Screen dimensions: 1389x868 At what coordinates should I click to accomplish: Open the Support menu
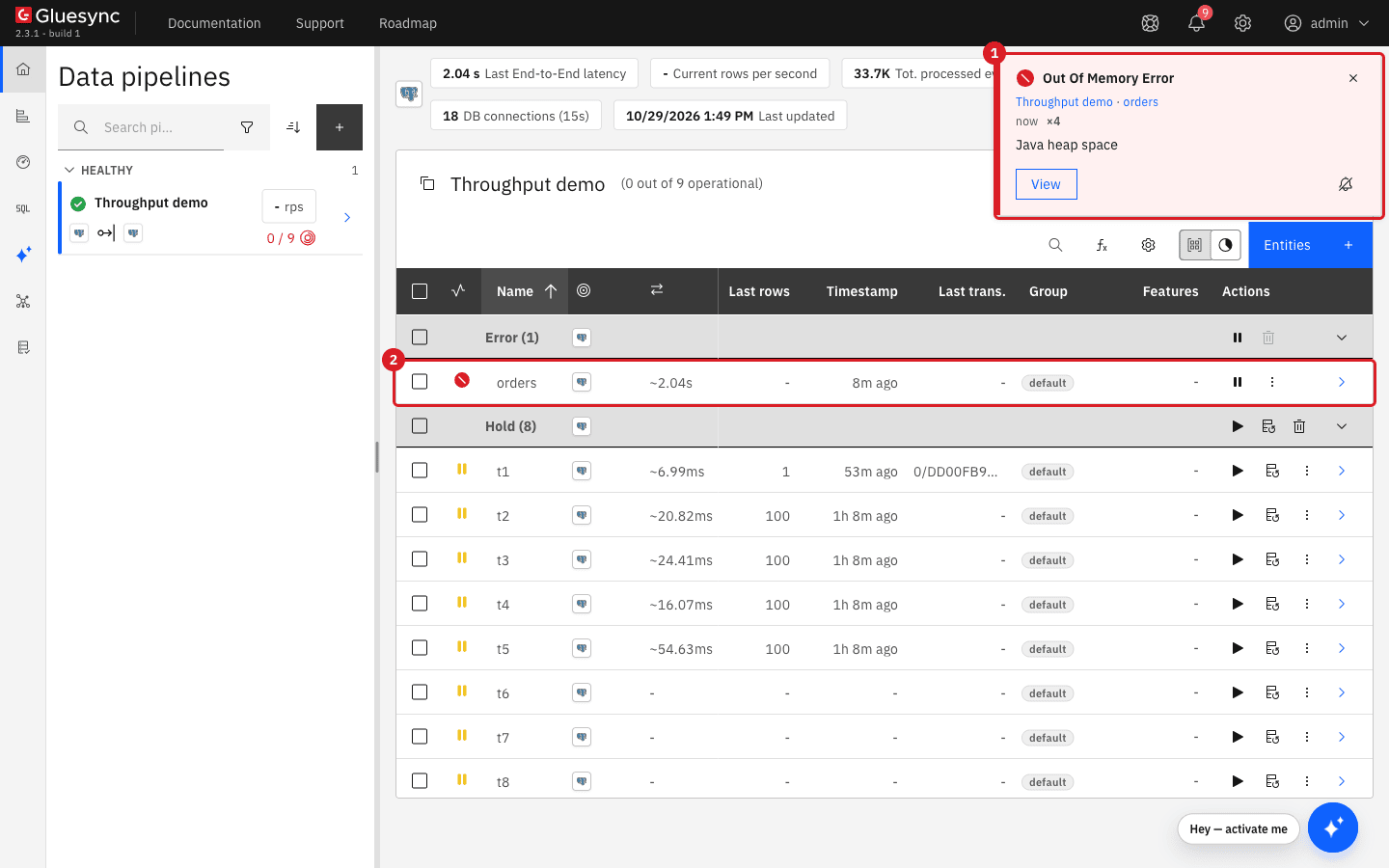pos(320,23)
